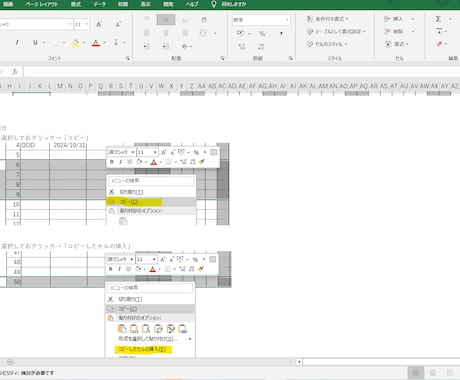The width and height of the screenshot is (460, 380).
Task: Click the Clear eraser icon
Action: coord(440,44)
